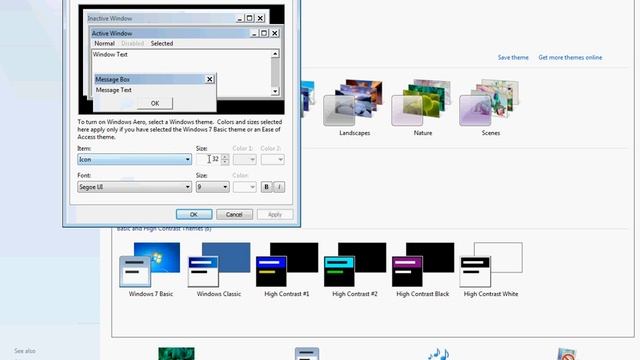This screenshot has height=360, width=640.
Task: Open the disabled Color 1 dropdown
Action: (244, 159)
